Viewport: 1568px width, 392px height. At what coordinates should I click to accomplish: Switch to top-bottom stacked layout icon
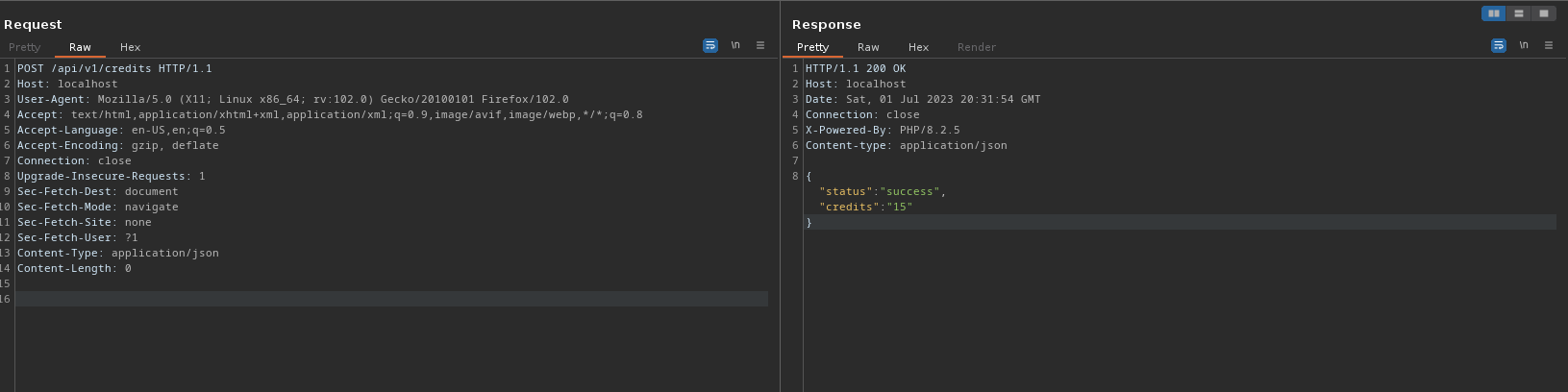(1519, 13)
